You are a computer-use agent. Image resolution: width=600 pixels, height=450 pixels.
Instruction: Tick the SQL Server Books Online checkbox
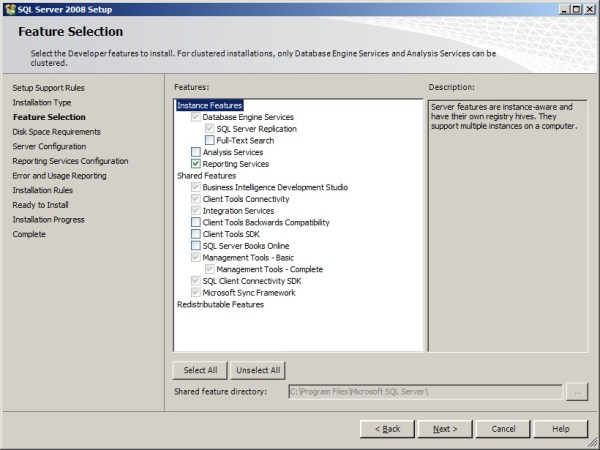tap(195, 246)
